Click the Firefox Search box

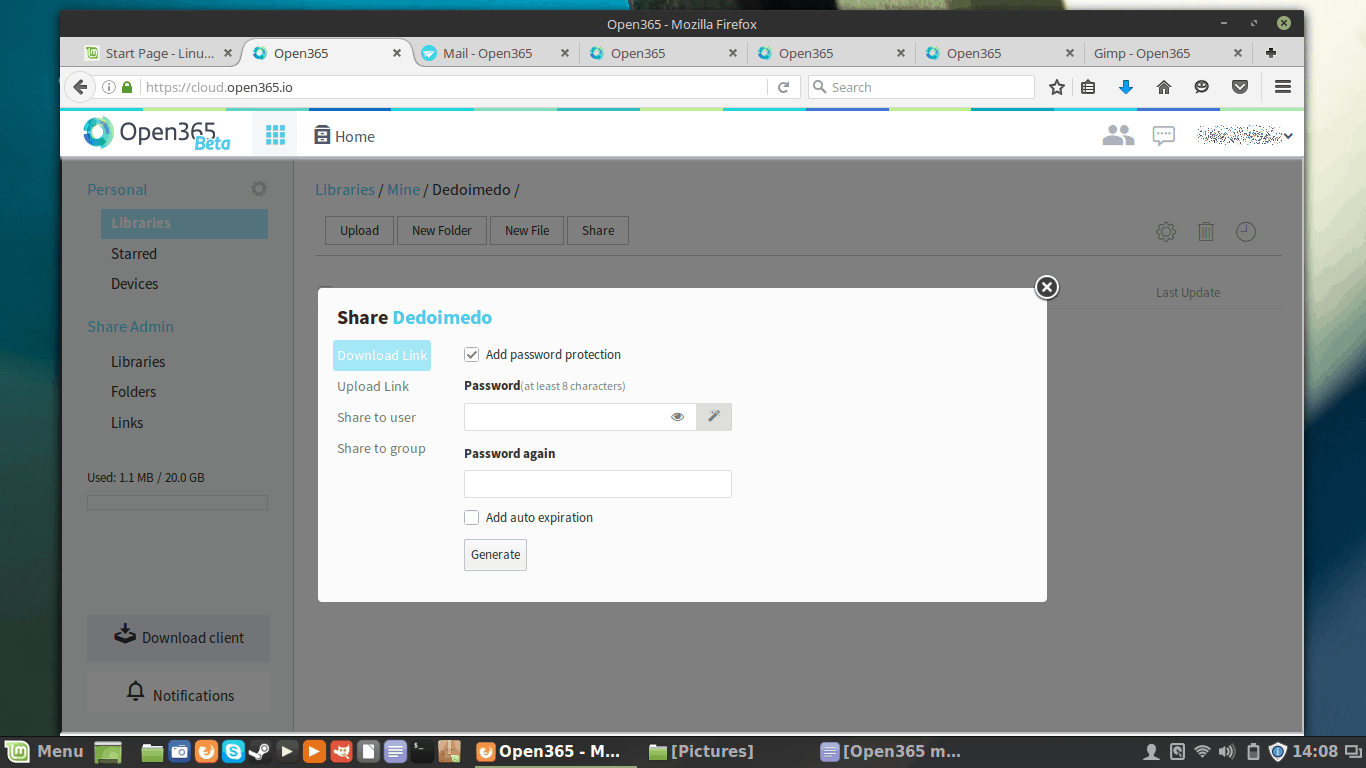point(921,87)
